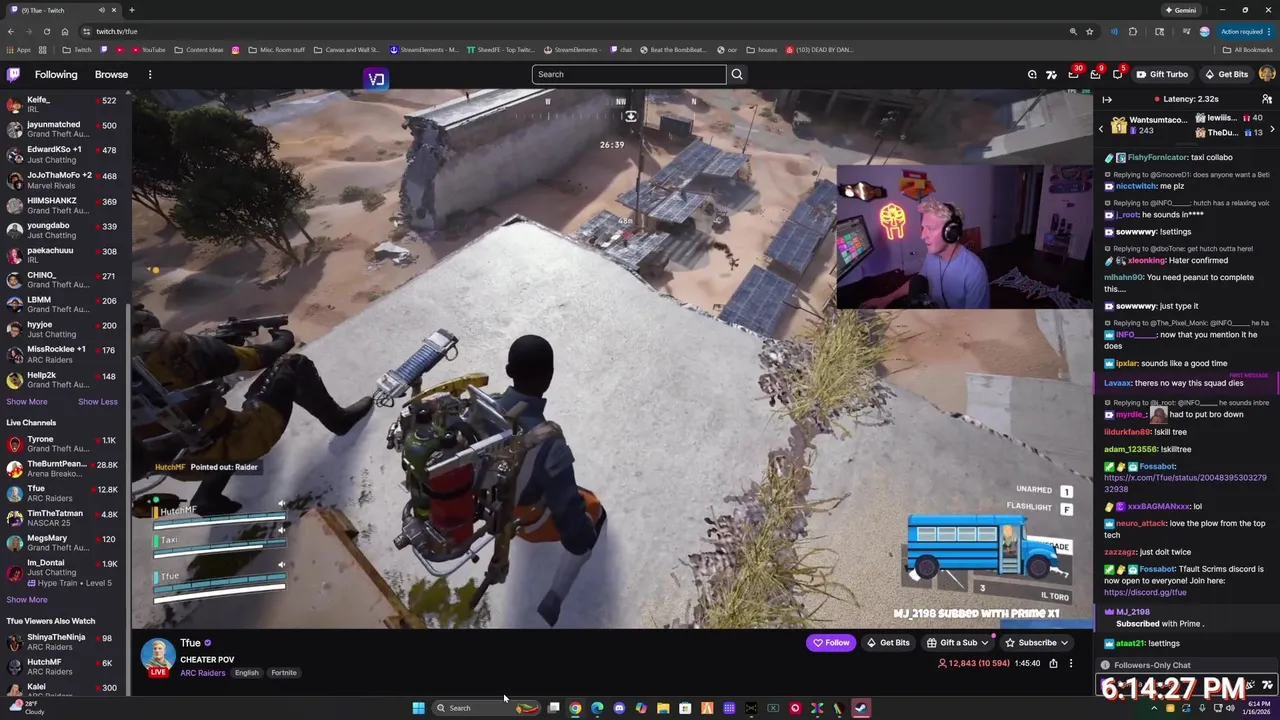Open TimTheTatman channel in sidebar

(x=62, y=518)
